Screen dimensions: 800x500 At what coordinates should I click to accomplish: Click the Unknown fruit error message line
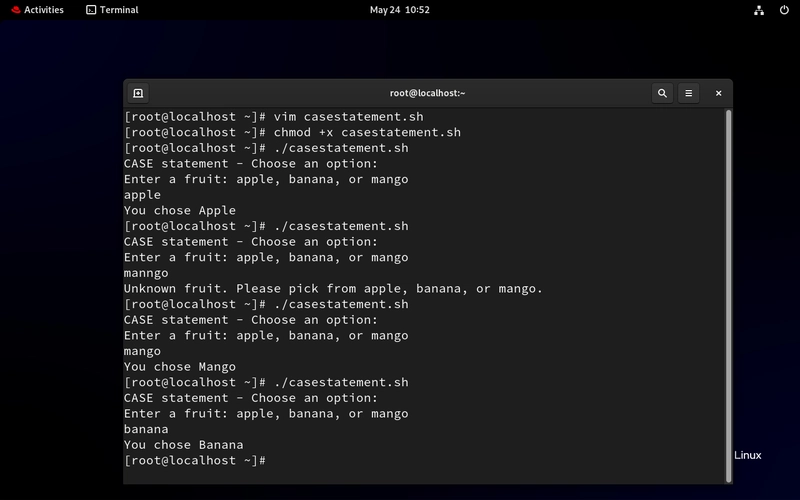[x=333, y=289]
